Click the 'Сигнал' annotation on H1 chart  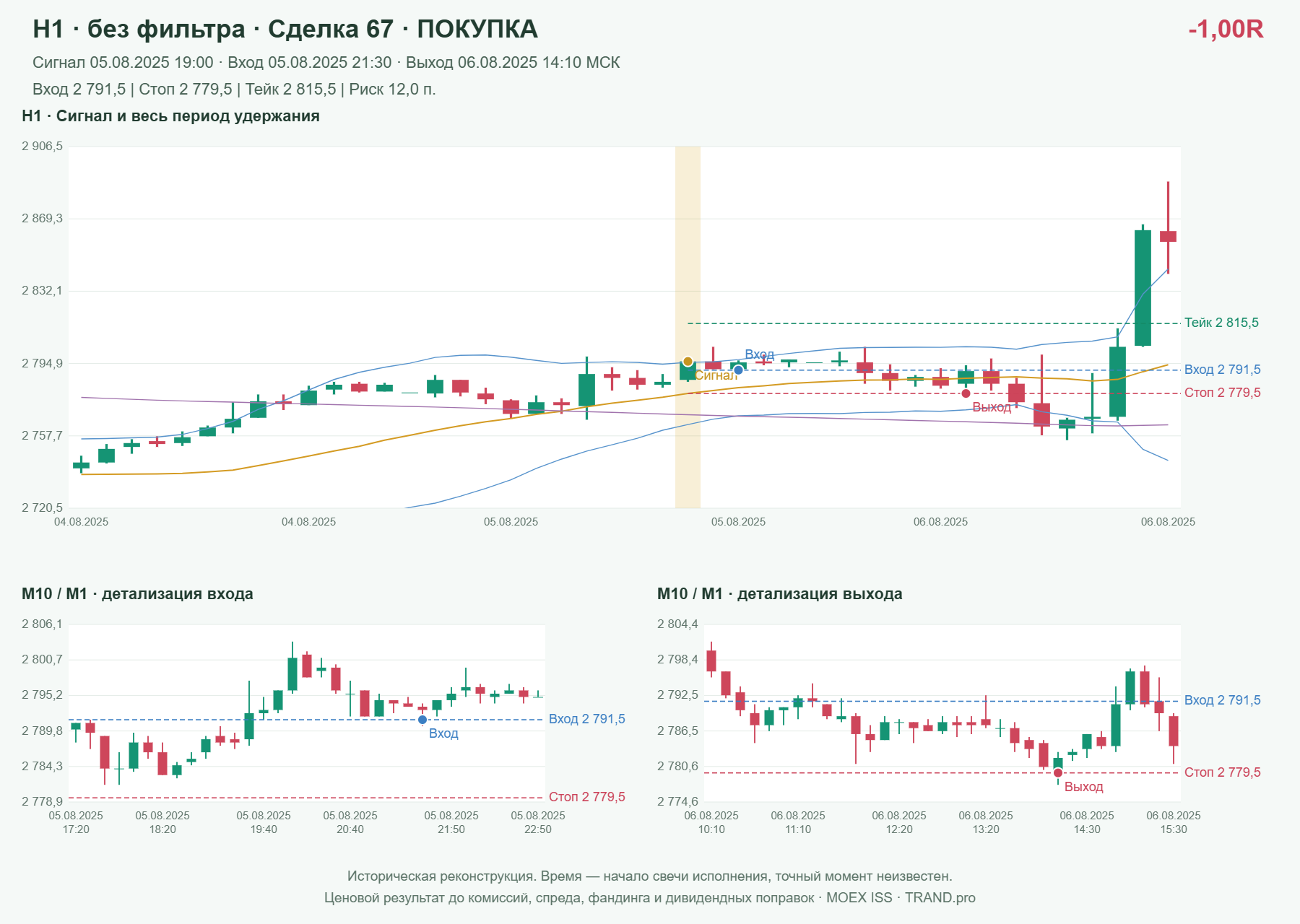(x=716, y=375)
